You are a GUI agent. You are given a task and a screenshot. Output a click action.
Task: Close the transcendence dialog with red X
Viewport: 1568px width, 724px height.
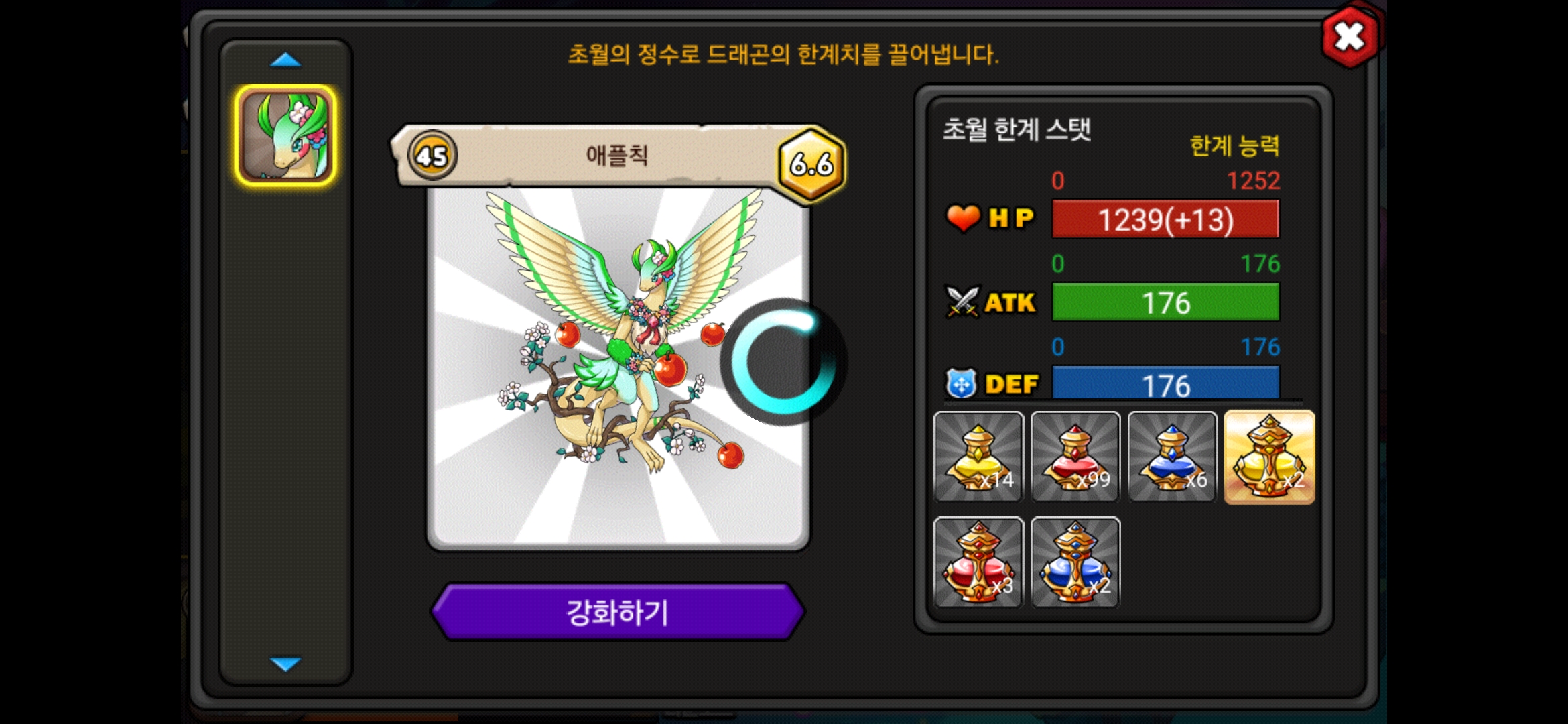(1350, 36)
